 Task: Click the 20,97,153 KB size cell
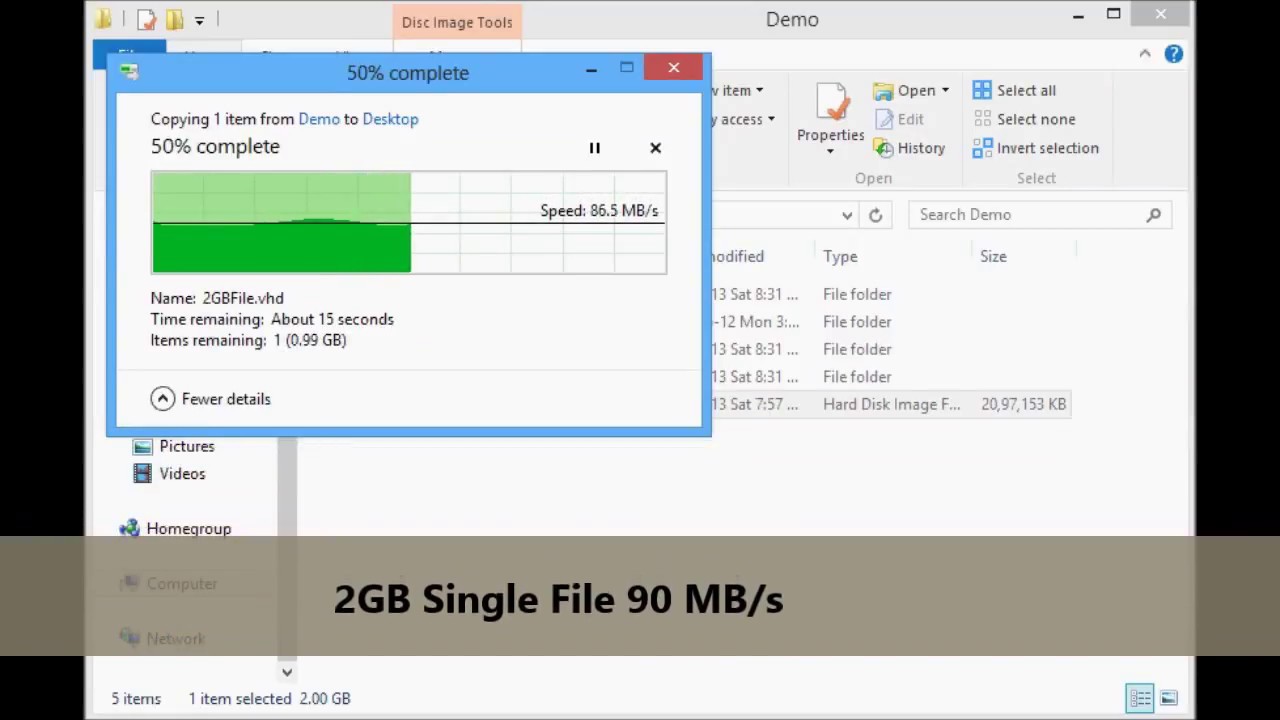[1023, 404]
